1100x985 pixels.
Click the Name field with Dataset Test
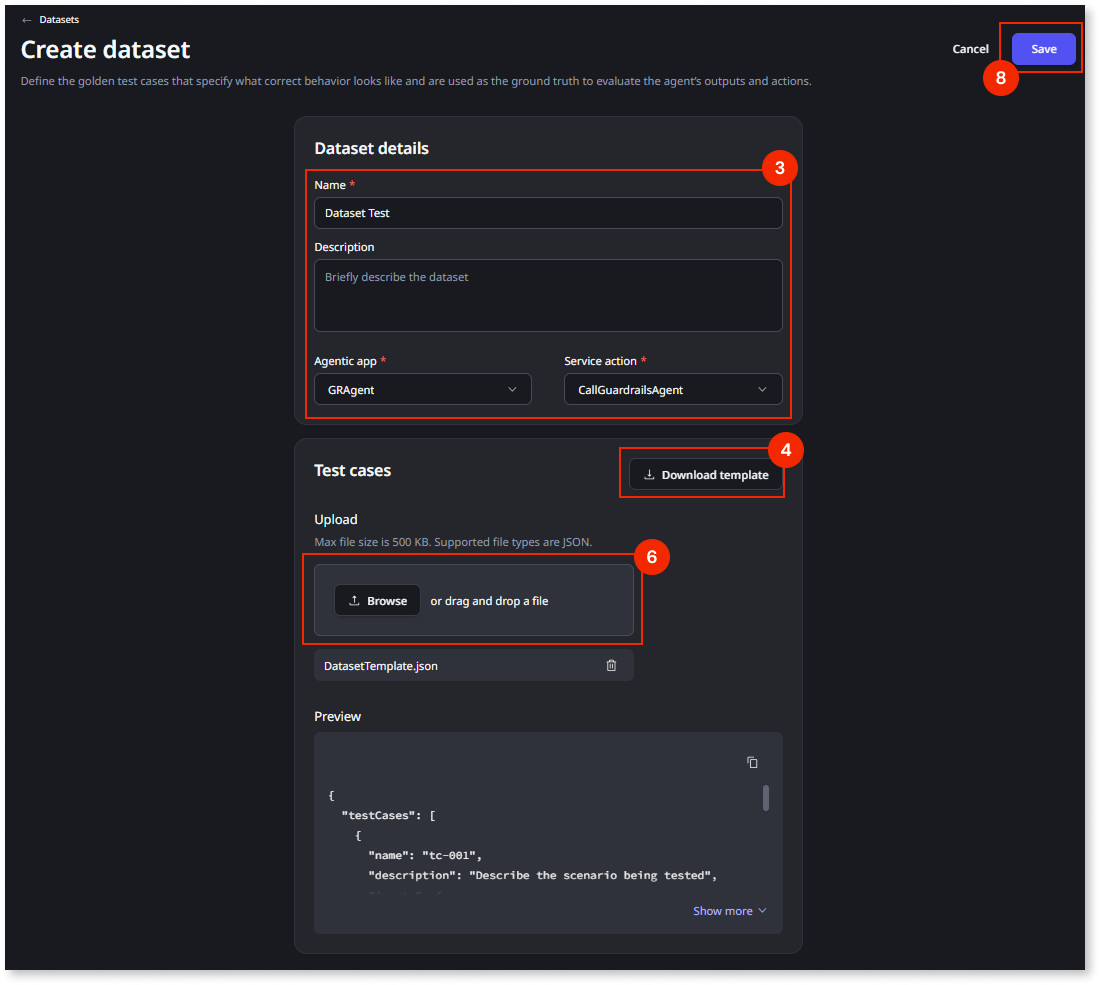548,213
